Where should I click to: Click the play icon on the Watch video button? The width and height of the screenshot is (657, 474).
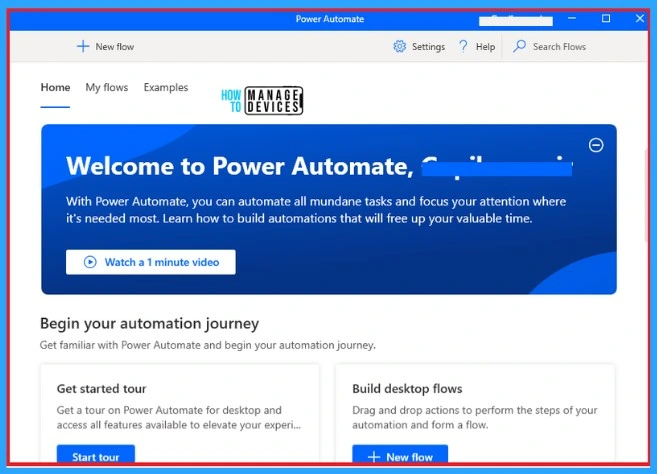(x=90, y=262)
